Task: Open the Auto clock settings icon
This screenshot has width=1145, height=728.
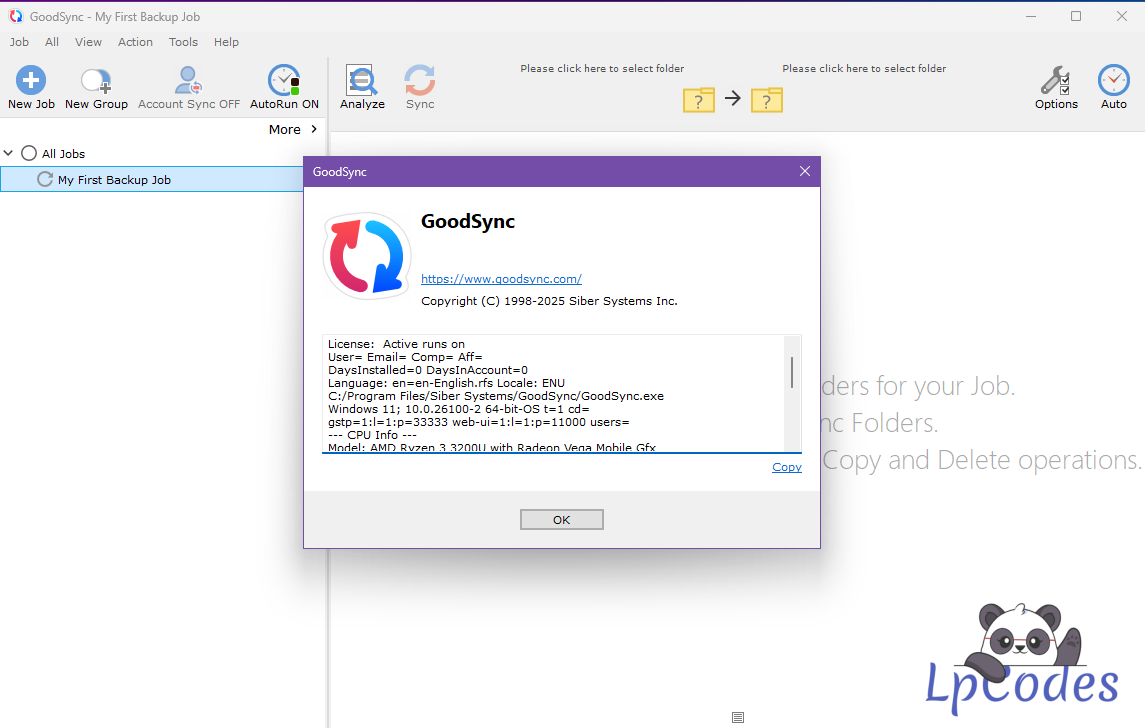Action: 1114,80
